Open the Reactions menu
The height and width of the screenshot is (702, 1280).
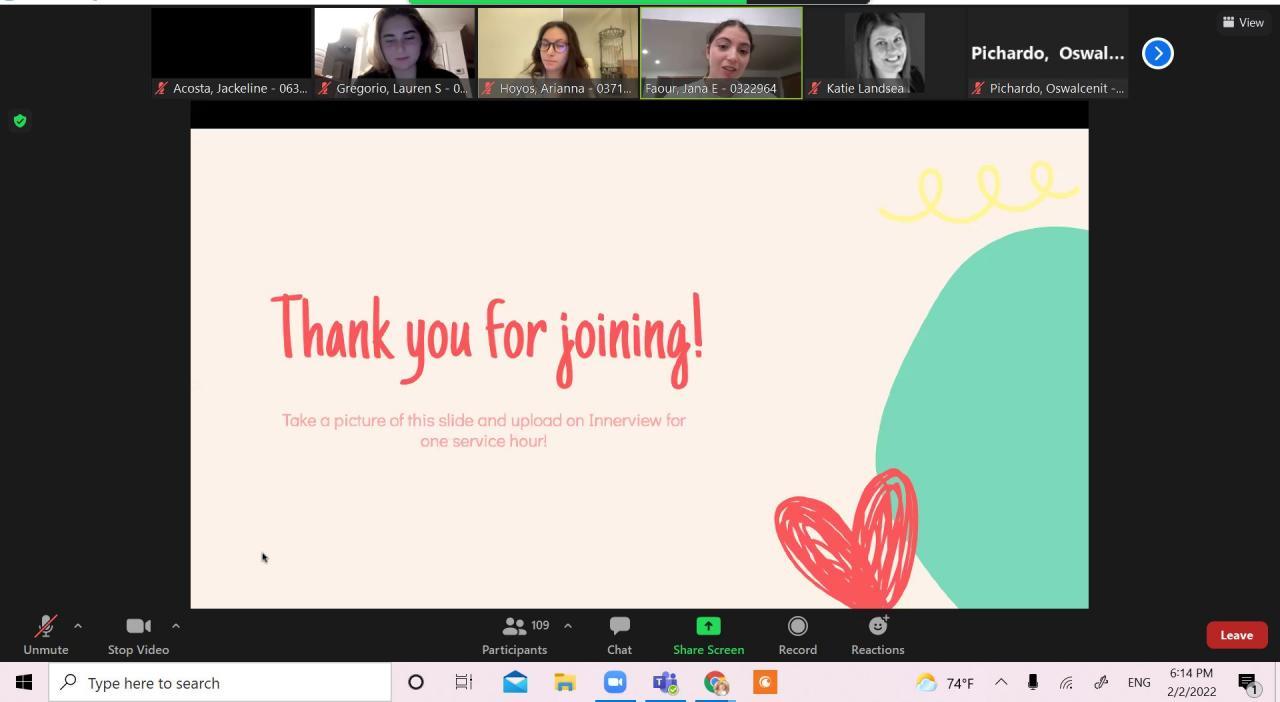pos(877,636)
